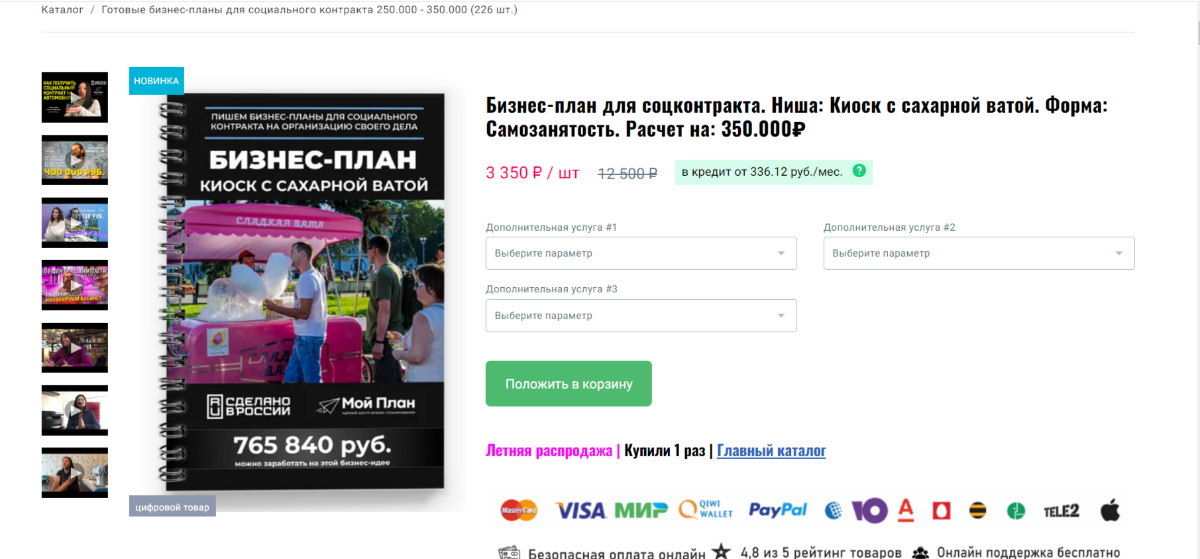Click the VISA payment logo
Image resolution: width=1200 pixels, height=559 pixels.
(580, 511)
